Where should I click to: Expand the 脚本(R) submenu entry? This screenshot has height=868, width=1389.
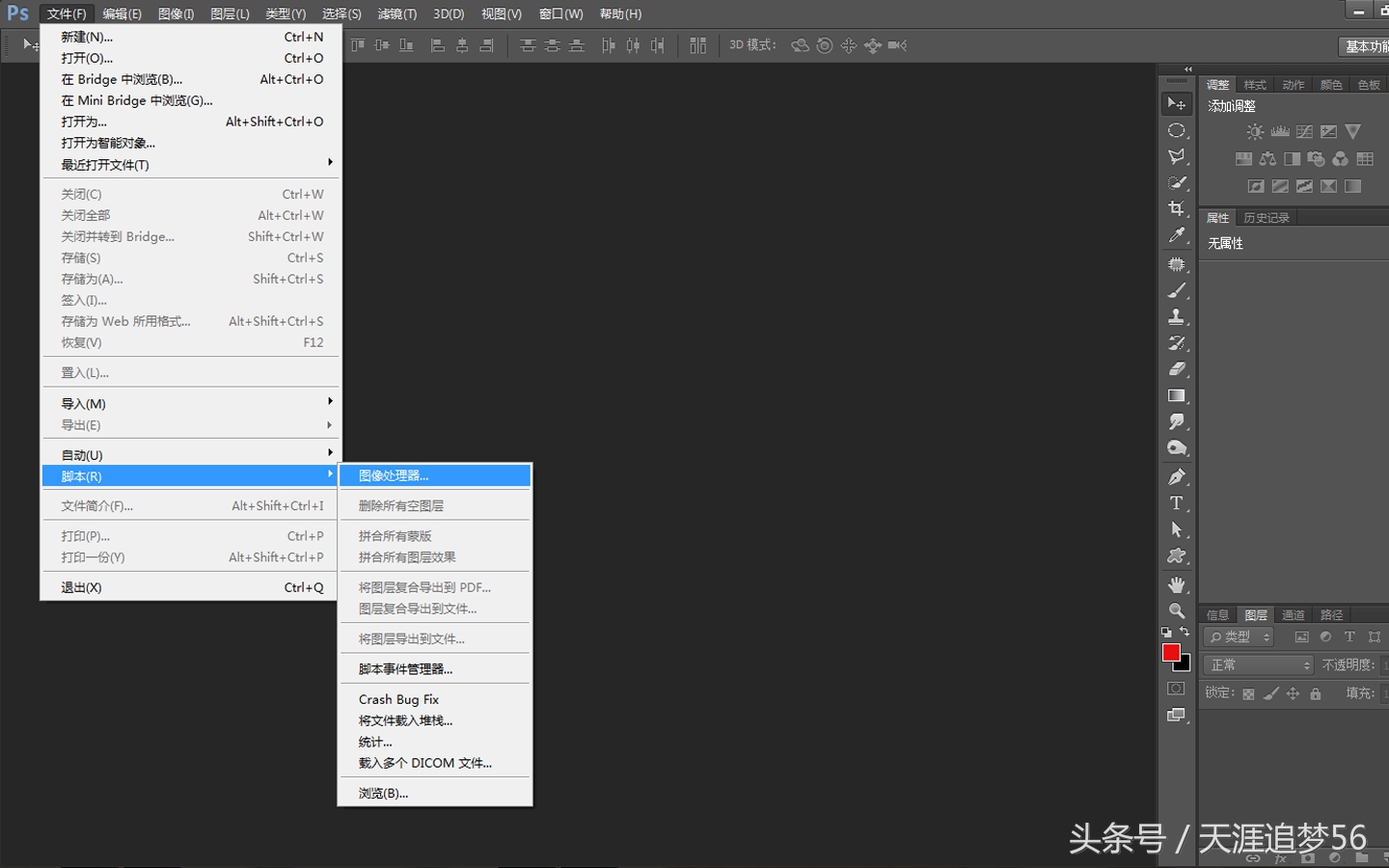pyautogui.click(x=189, y=475)
